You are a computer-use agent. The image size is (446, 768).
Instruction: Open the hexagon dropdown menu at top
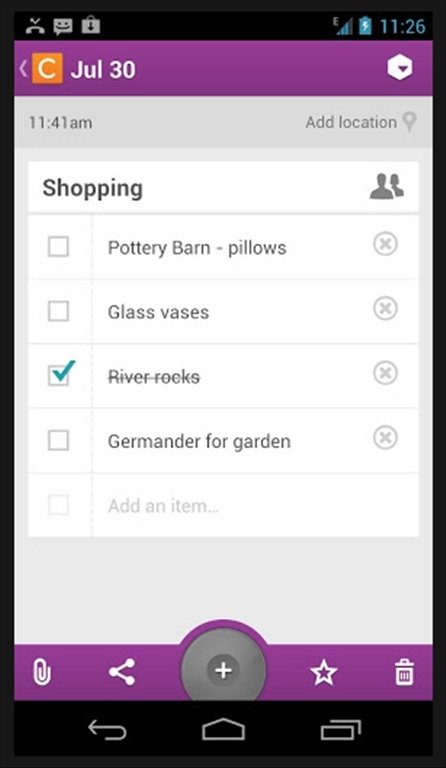point(400,68)
